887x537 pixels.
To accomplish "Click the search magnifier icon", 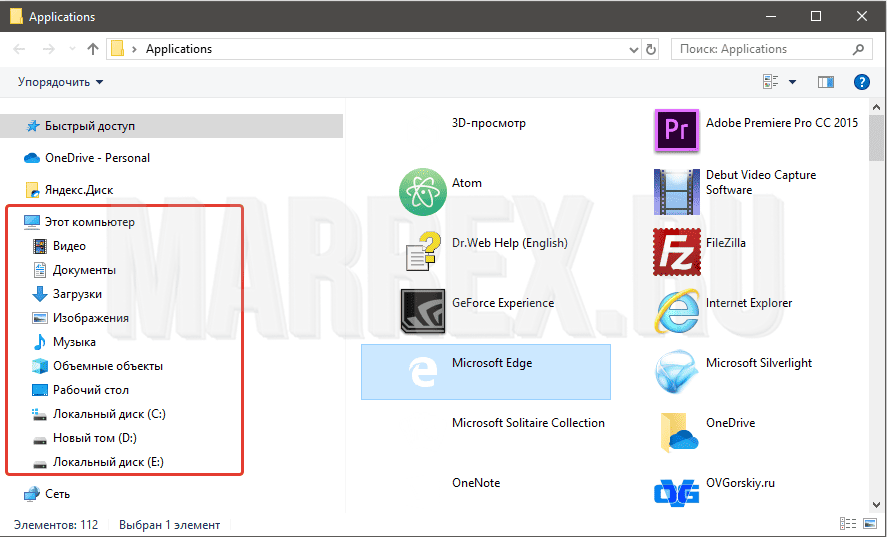I will 858,49.
